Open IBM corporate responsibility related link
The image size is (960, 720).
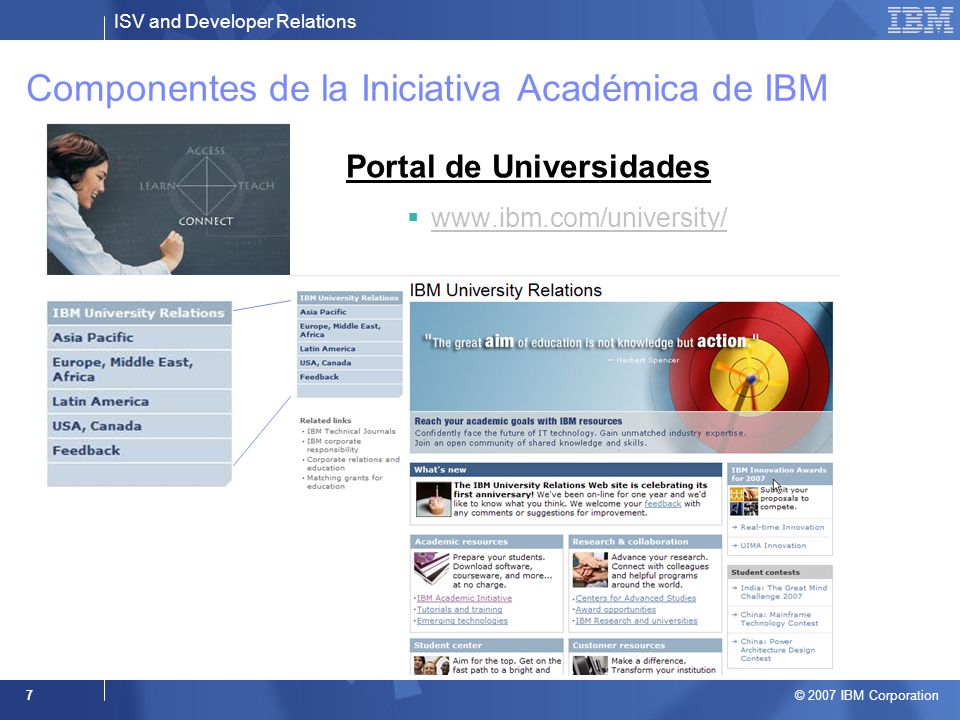(334, 445)
